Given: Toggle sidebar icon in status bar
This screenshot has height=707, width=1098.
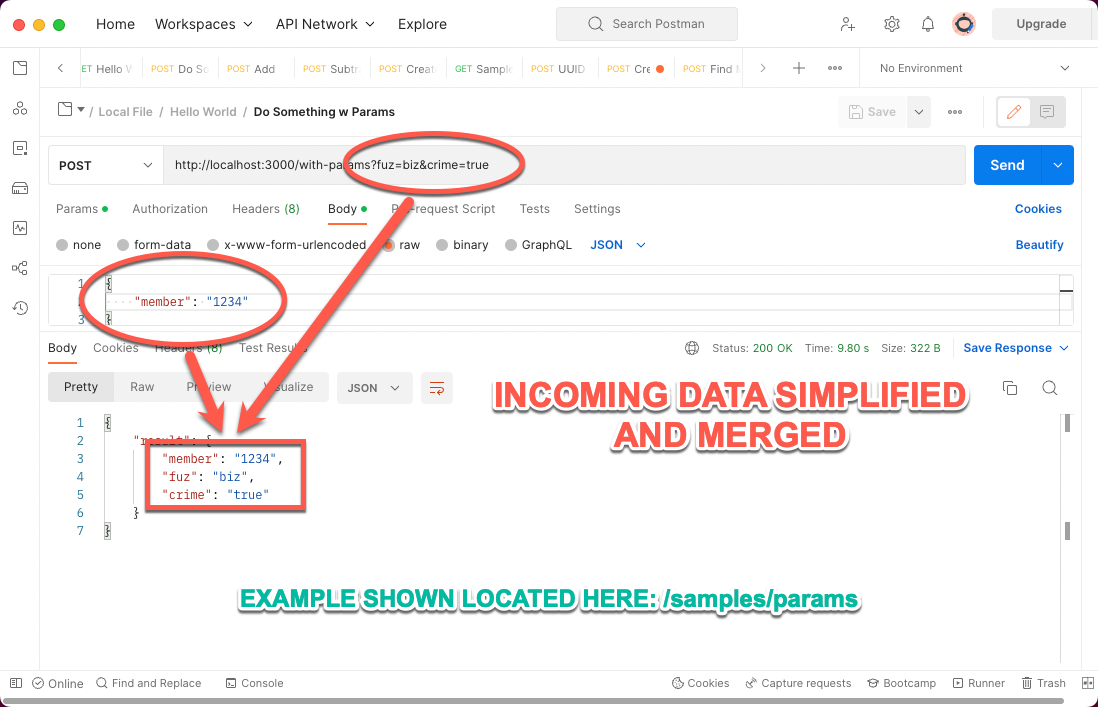Looking at the screenshot, I should (15, 683).
